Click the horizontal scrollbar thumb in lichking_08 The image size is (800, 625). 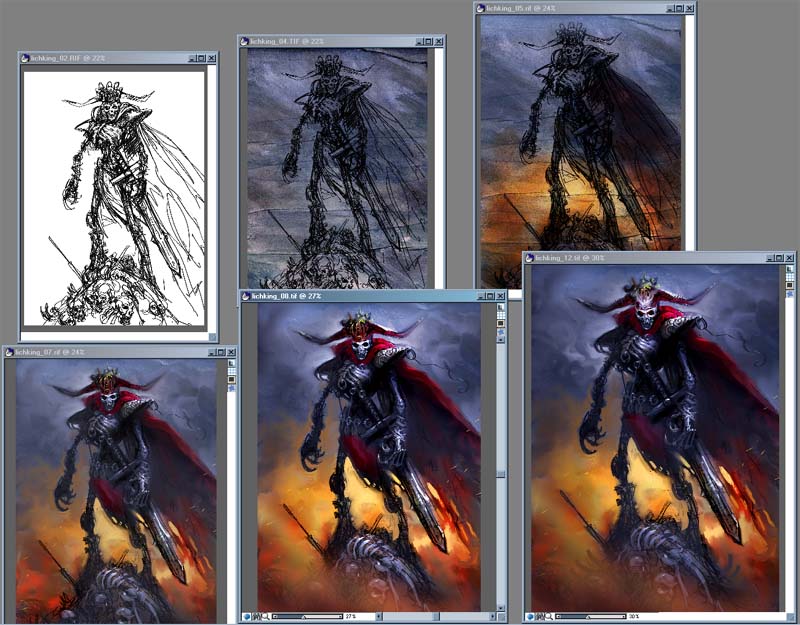click(436, 617)
